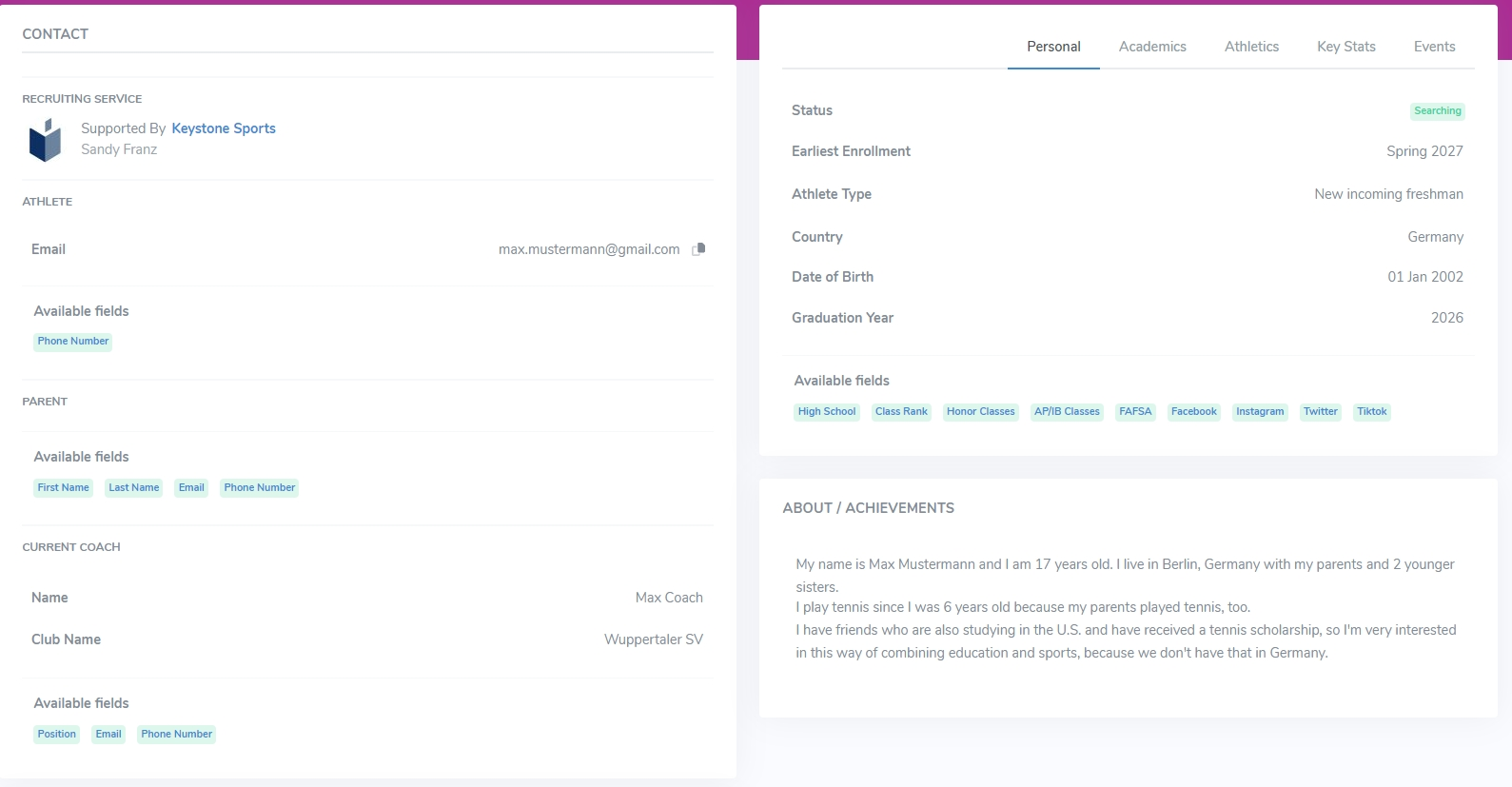Click the Searching status badge
The width and height of the screenshot is (1512, 787).
click(1437, 111)
